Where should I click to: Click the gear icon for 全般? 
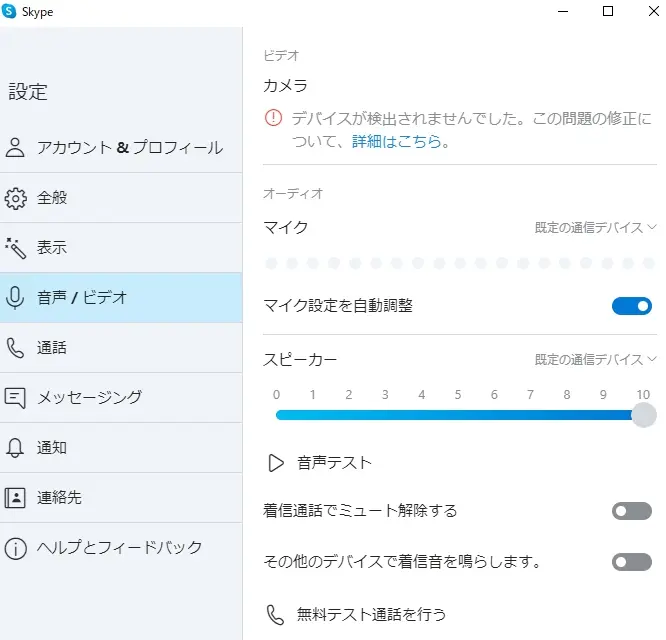pos(15,198)
